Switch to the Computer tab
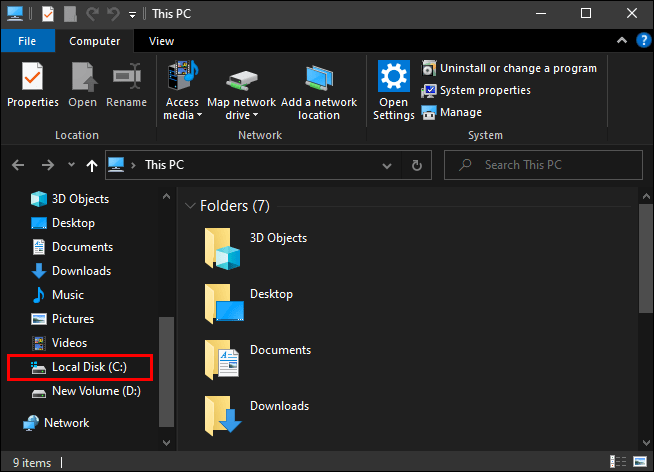The width and height of the screenshot is (654, 472). coord(95,41)
